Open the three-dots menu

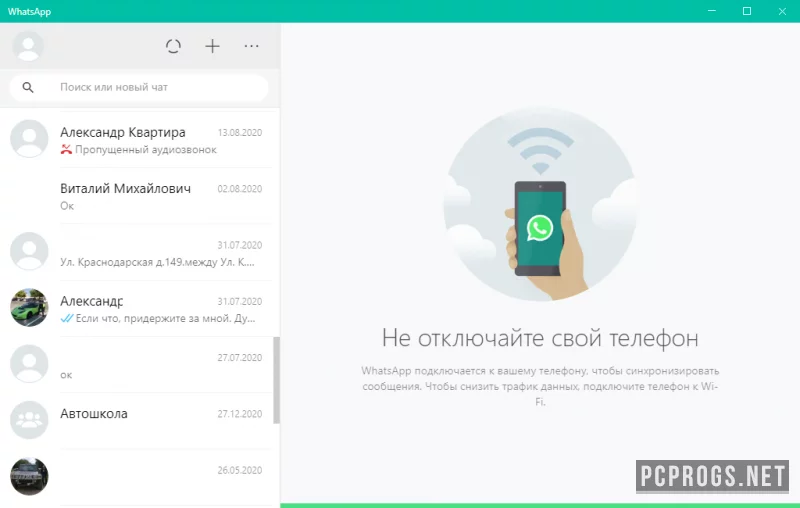[252, 46]
